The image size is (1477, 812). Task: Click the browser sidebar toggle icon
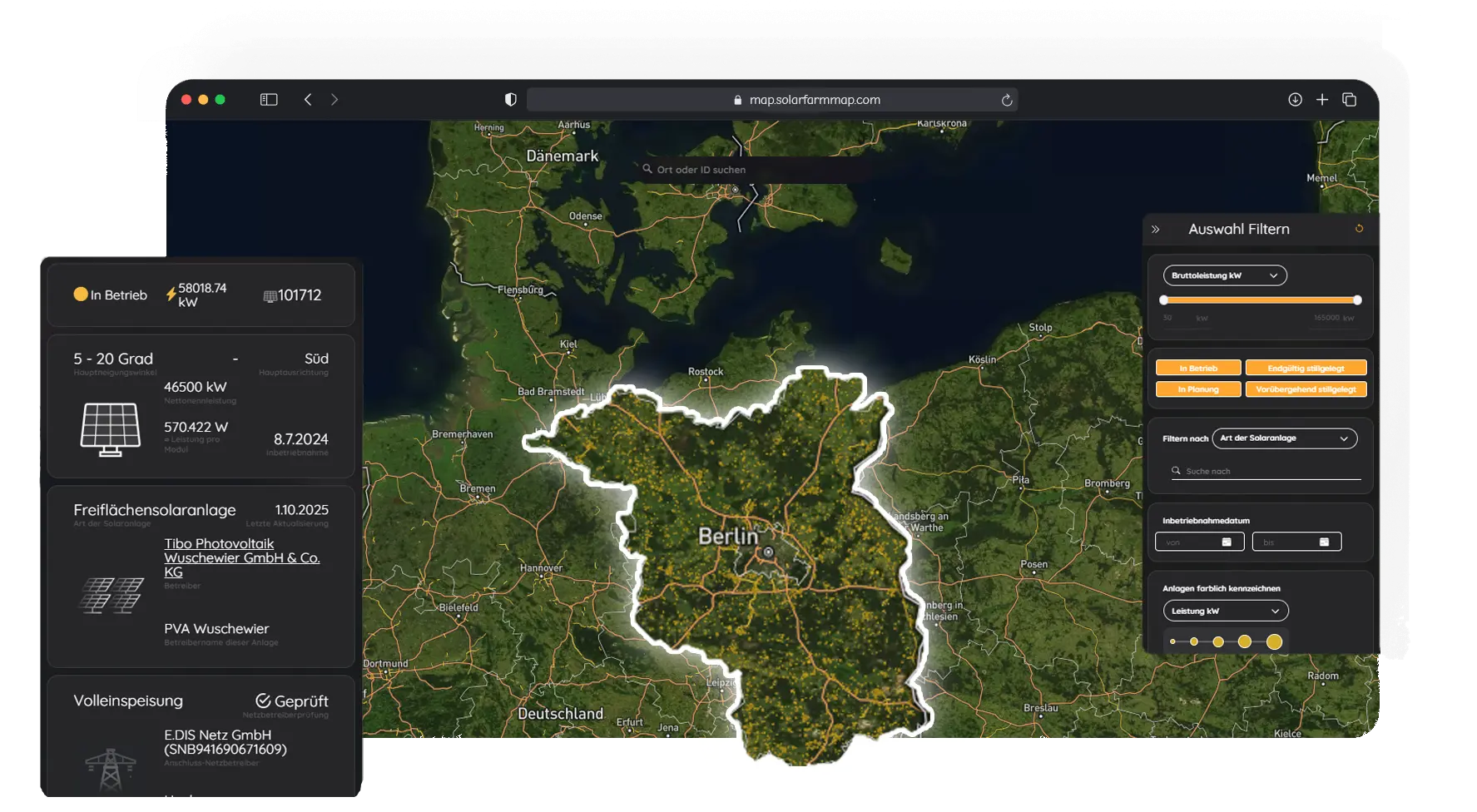pyautogui.click(x=268, y=100)
